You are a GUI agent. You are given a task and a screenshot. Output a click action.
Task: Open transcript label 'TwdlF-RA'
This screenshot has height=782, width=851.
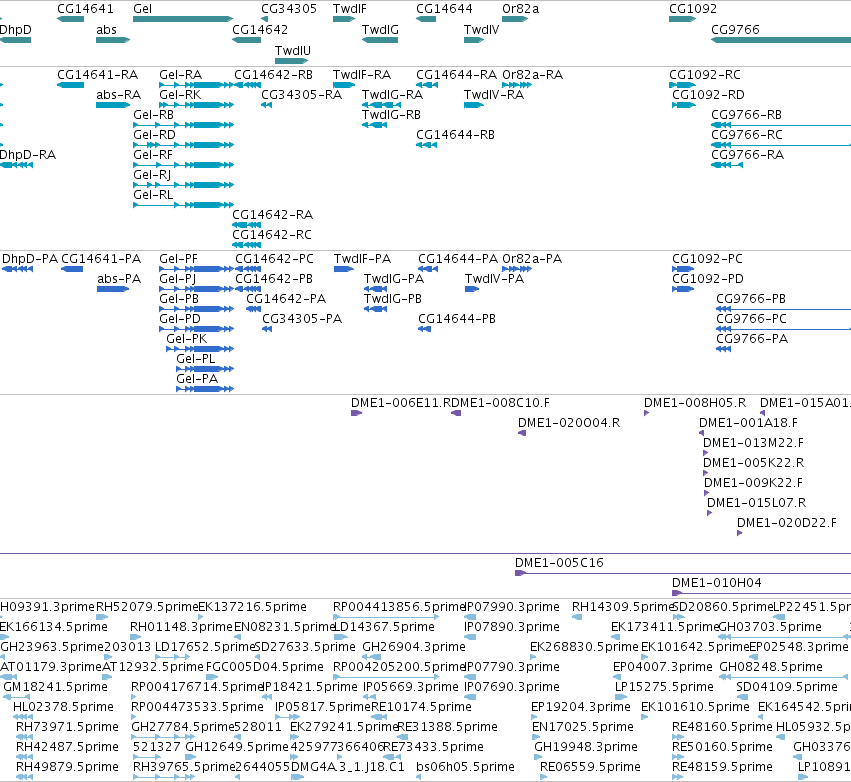pyautogui.click(x=362, y=75)
